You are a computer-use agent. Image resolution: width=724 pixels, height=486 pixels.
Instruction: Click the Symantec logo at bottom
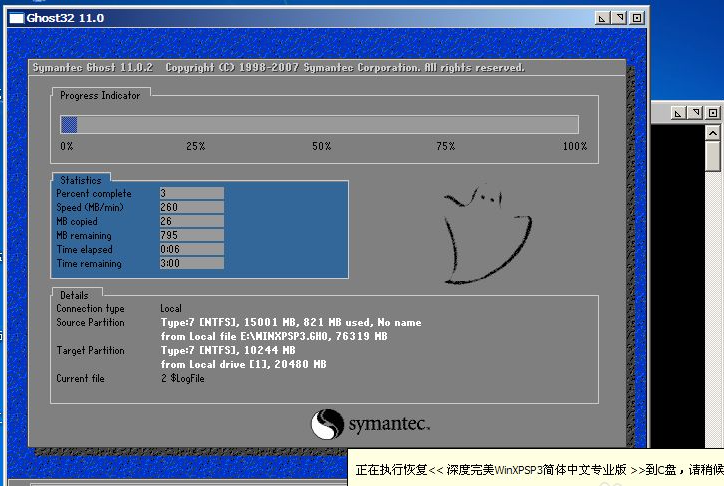370,424
